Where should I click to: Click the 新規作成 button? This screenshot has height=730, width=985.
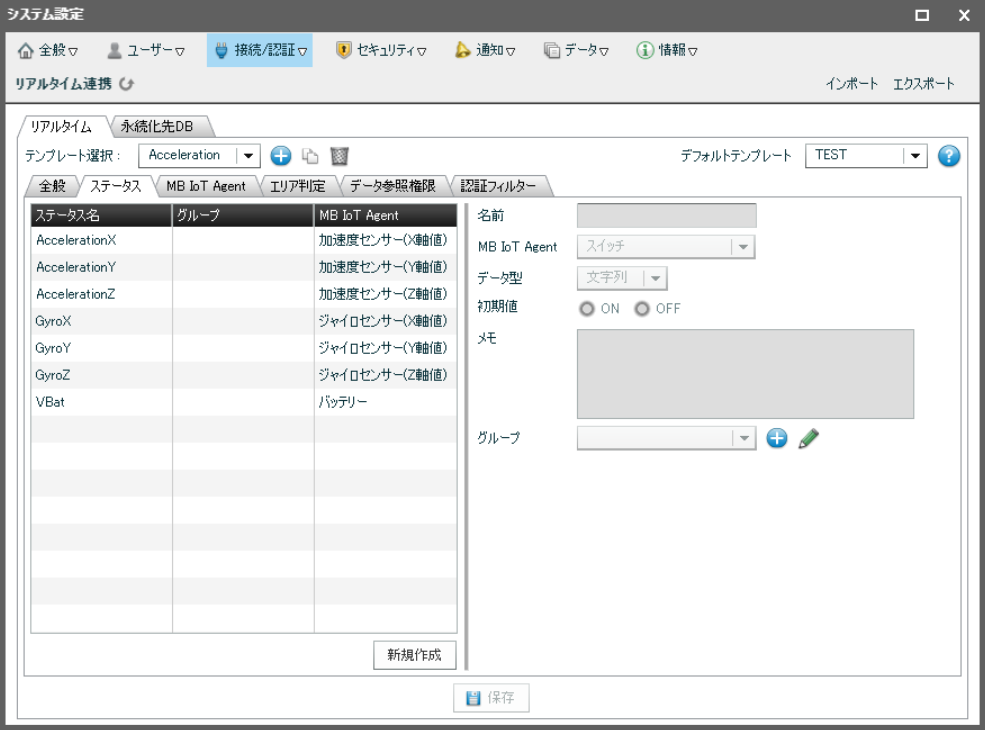coord(414,655)
